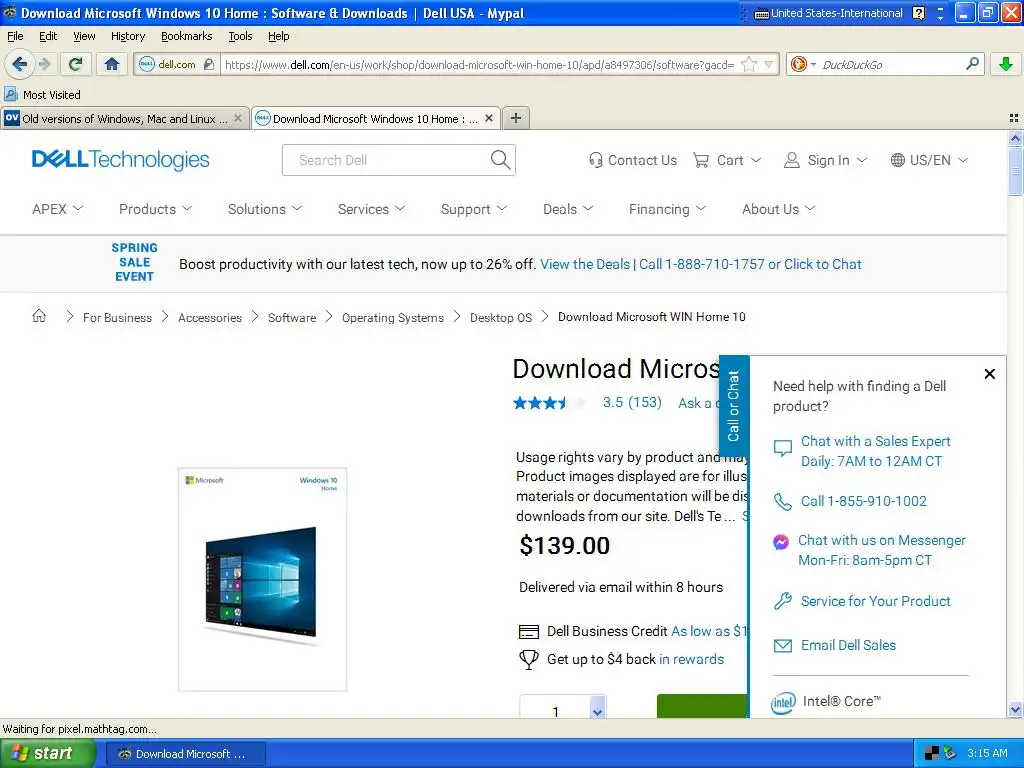Open the list all tabs icon
Screen dimensions: 1024x768
point(1014,118)
